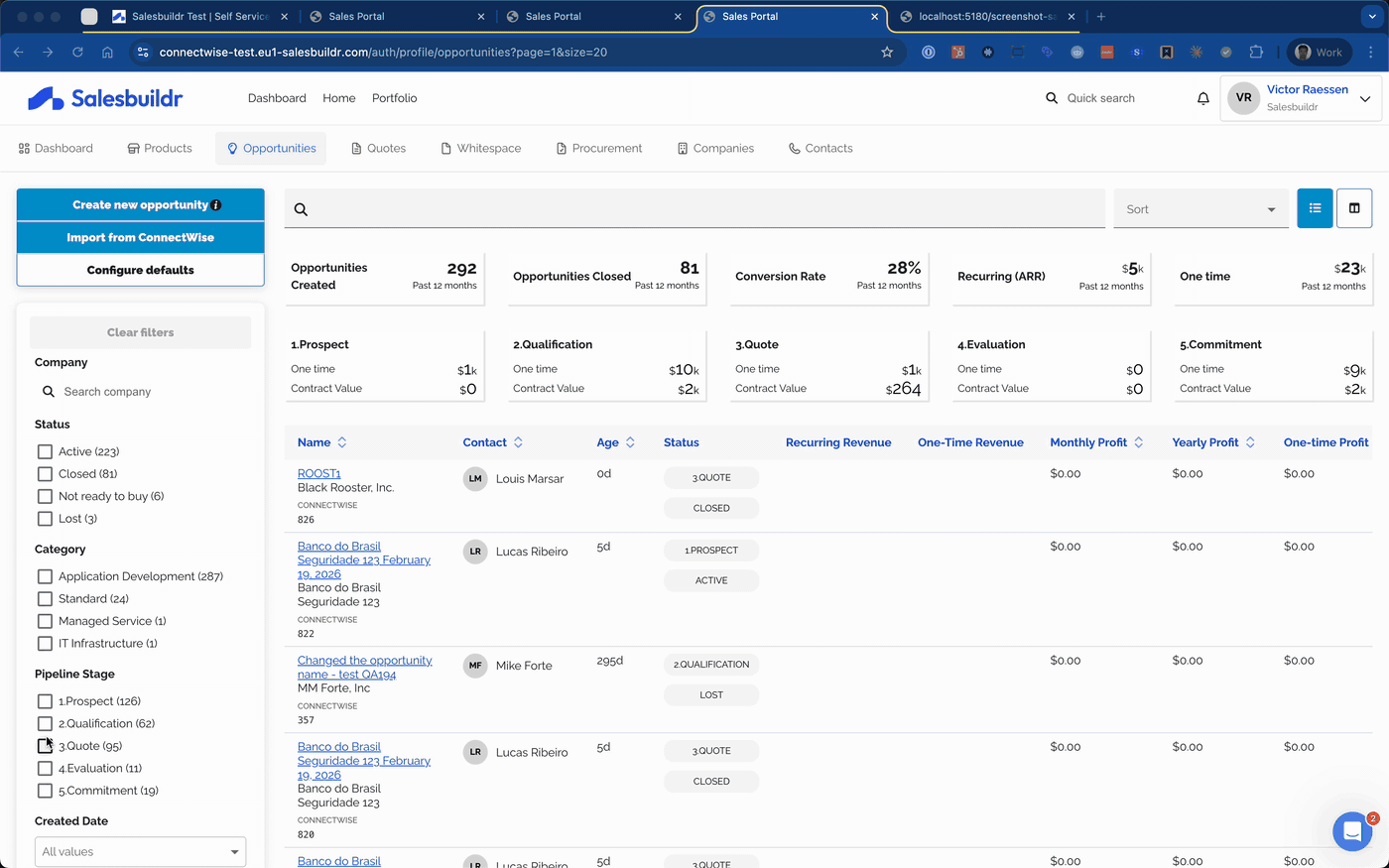Open Changed the opportunity name - test QA194 link
The height and width of the screenshot is (868, 1389).
(365, 668)
